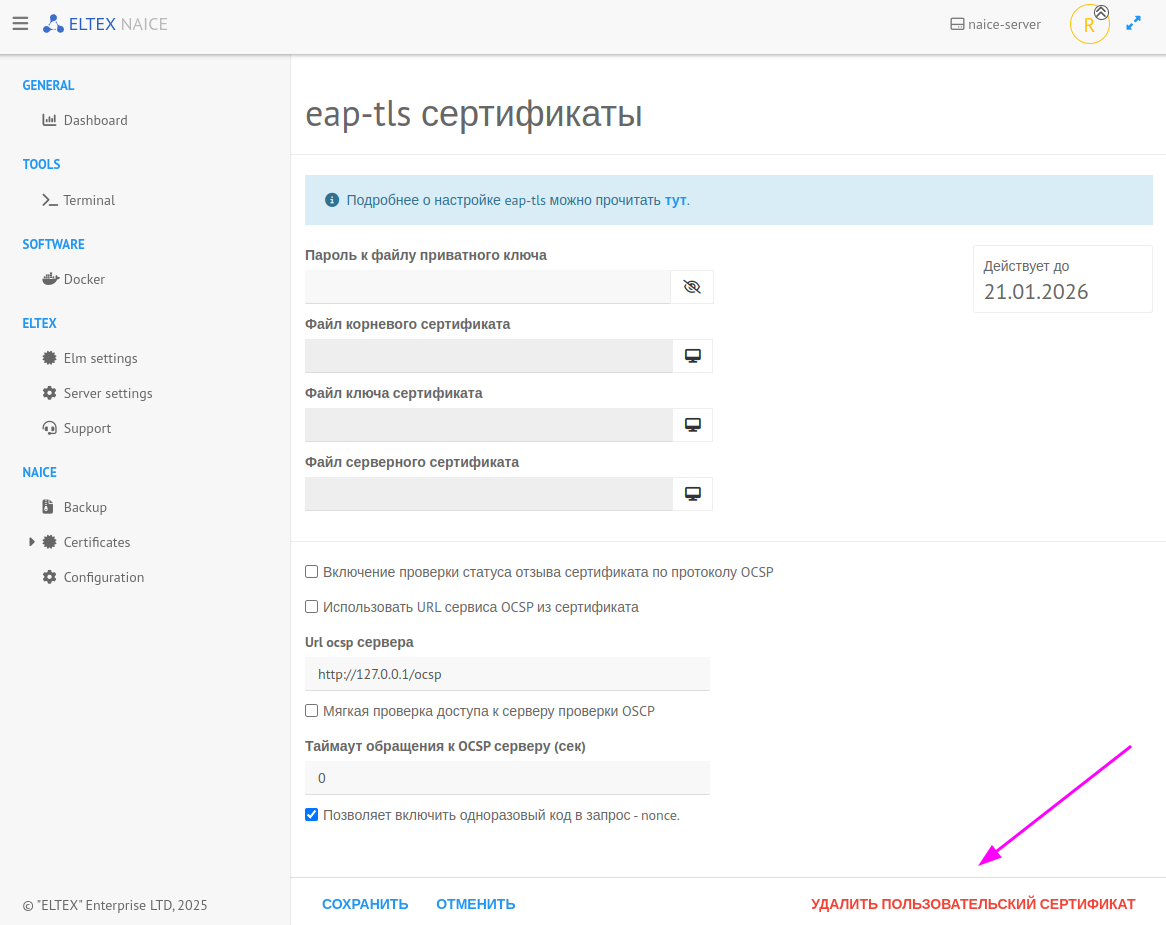1166x925 pixels.
Task: Browse for the root certificate file
Action: click(x=692, y=356)
